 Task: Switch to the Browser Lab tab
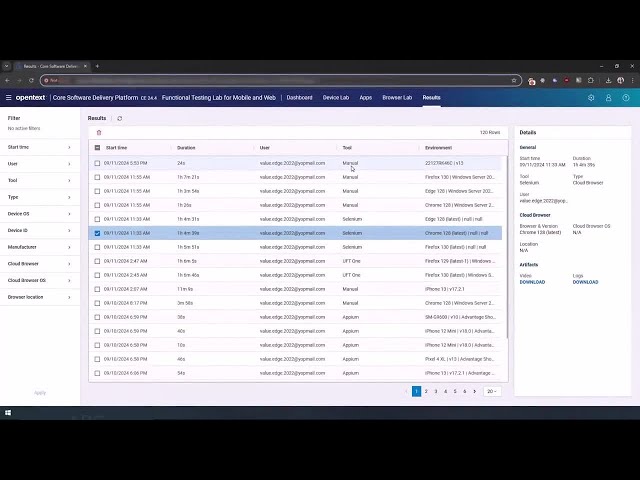pos(397,98)
